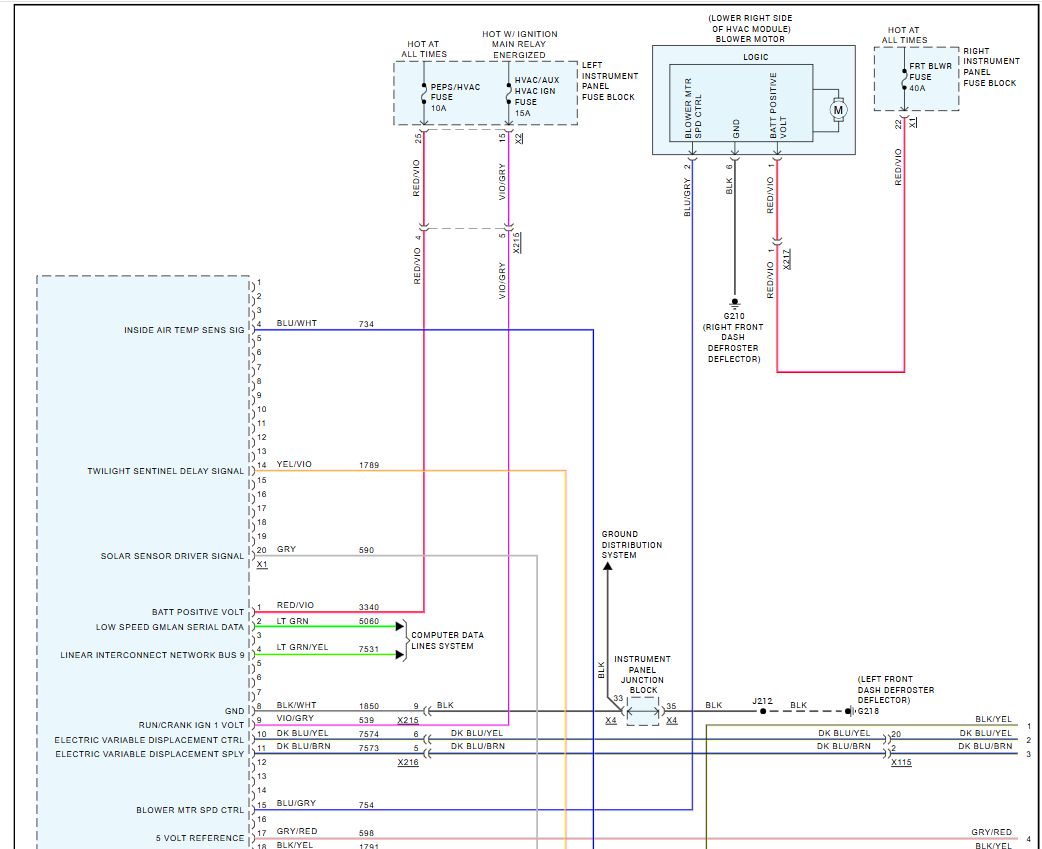
Task: Click the G210 ground symbol
Action: click(x=735, y=302)
